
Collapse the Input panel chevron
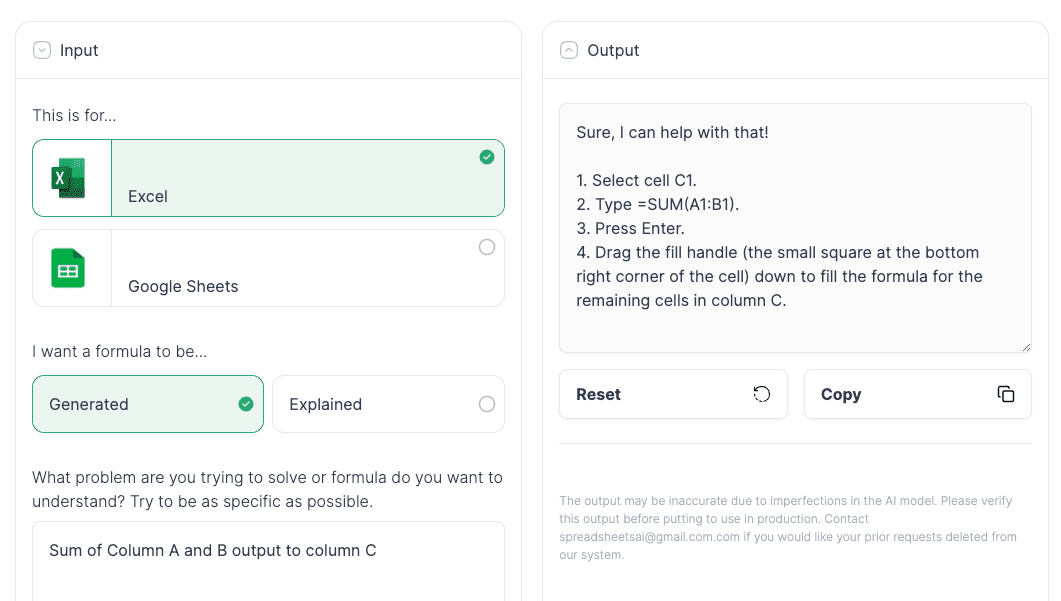pos(42,50)
